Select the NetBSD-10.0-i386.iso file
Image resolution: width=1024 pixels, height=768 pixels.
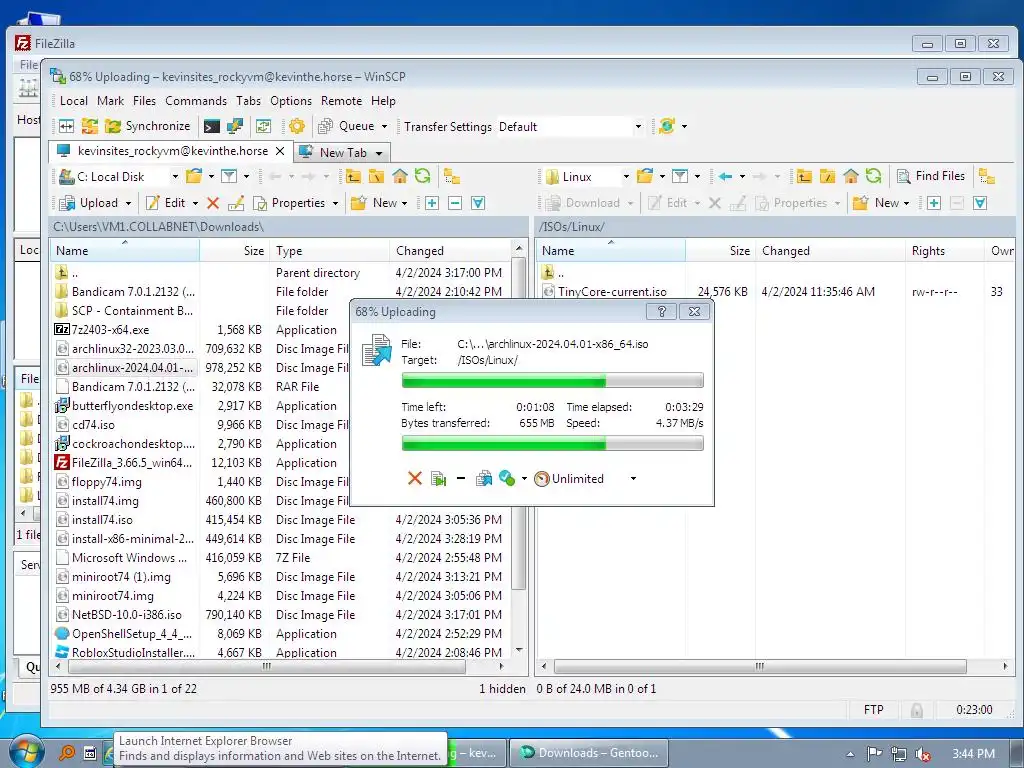pos(127,615)
